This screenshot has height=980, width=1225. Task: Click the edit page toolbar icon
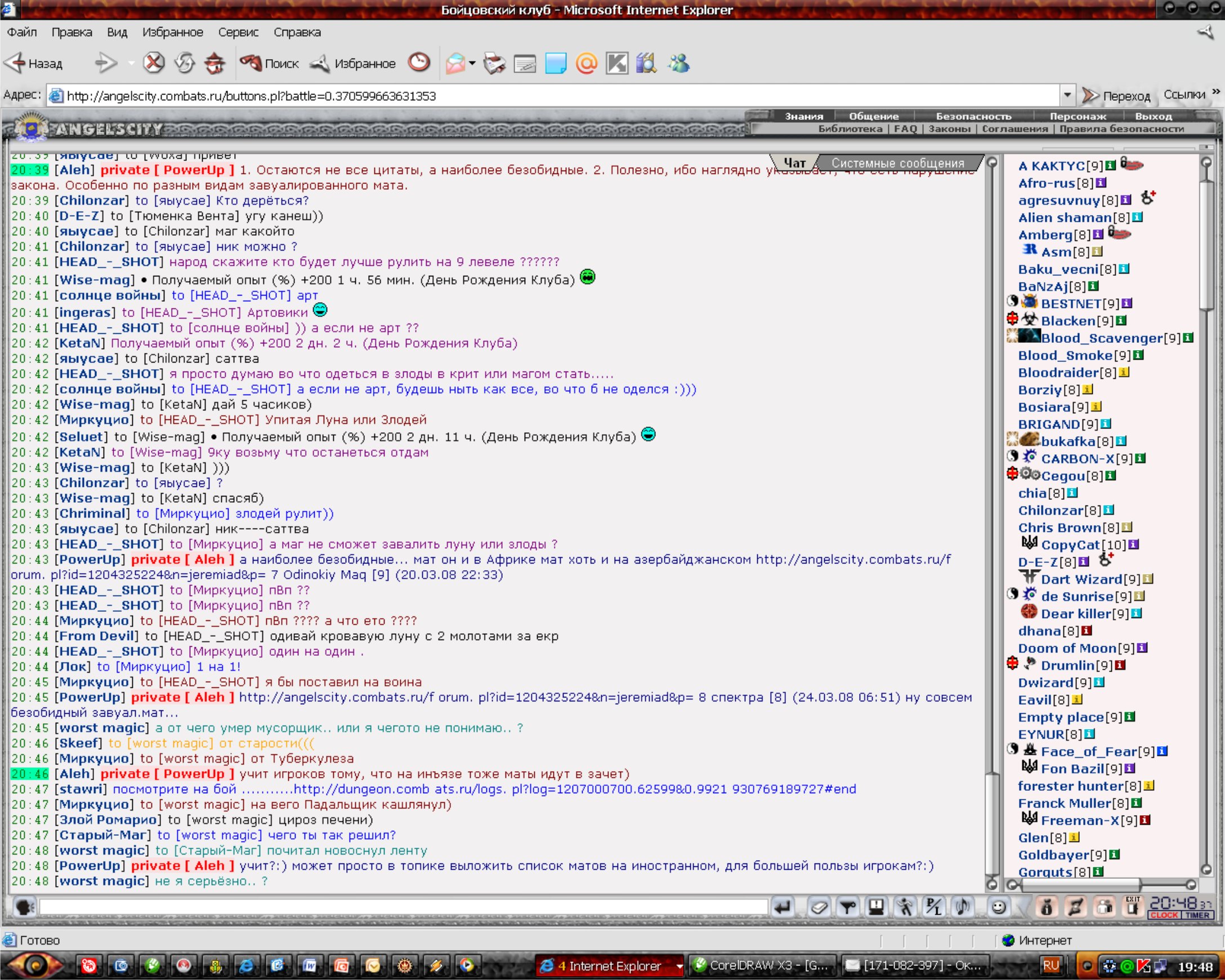525,63
